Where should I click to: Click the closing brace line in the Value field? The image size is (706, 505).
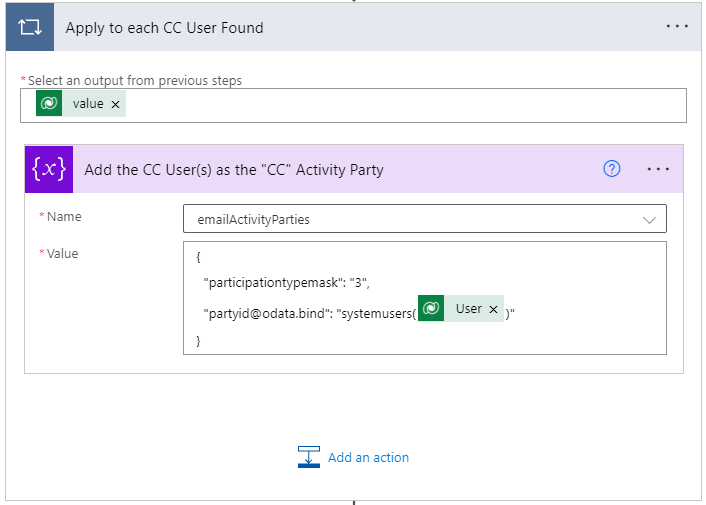tap(198, 341)
